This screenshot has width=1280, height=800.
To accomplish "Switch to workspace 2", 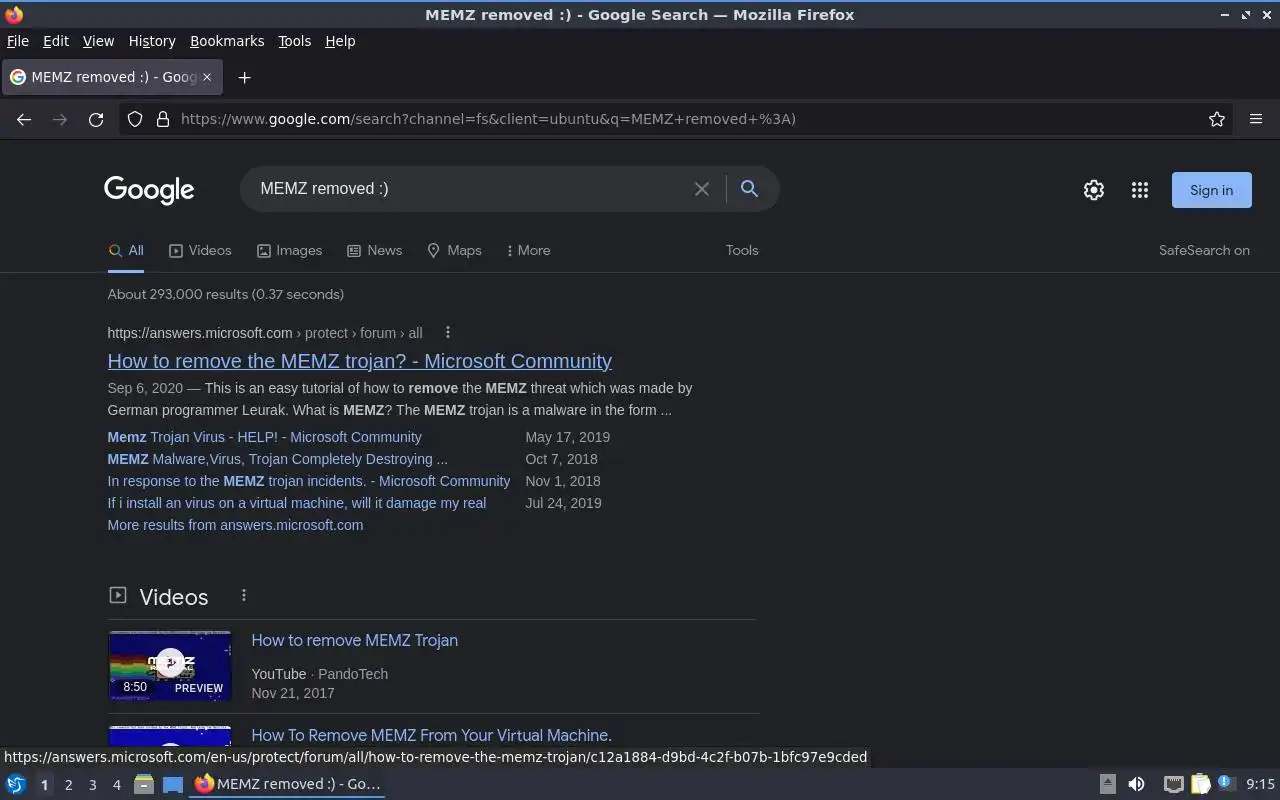I will click(68, 785).
